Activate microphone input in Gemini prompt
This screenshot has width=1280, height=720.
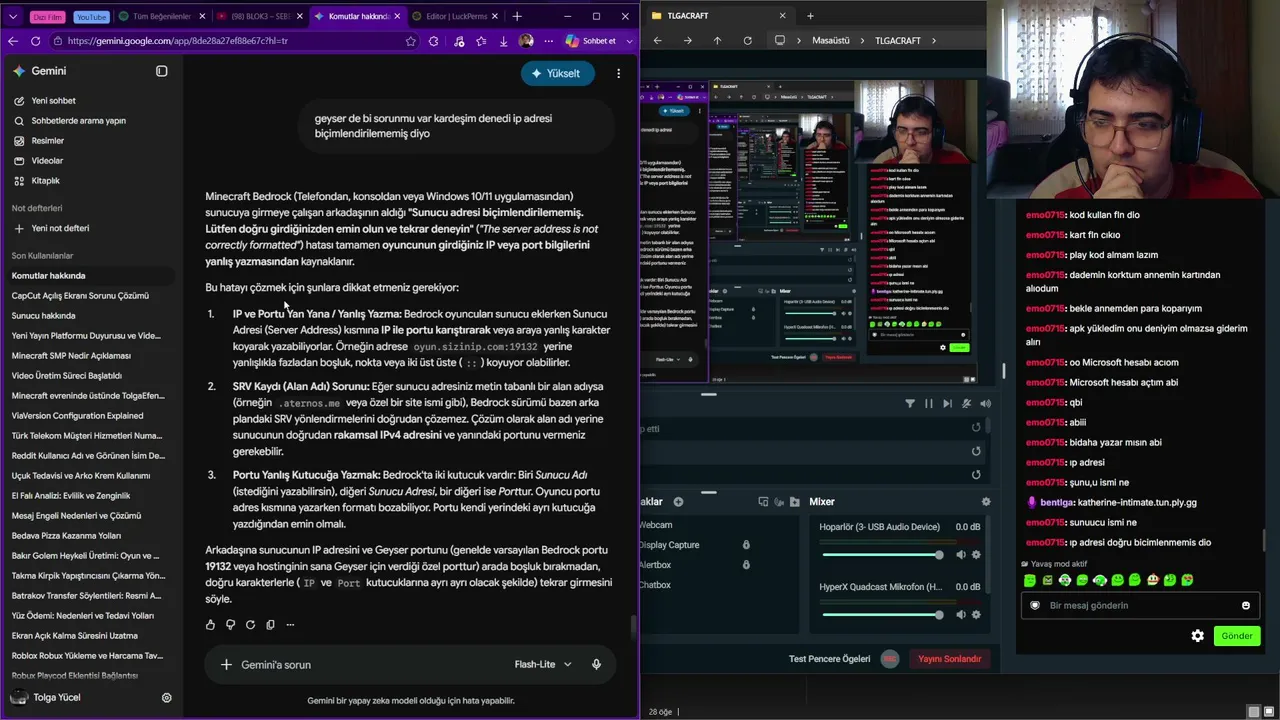point(596,665)
